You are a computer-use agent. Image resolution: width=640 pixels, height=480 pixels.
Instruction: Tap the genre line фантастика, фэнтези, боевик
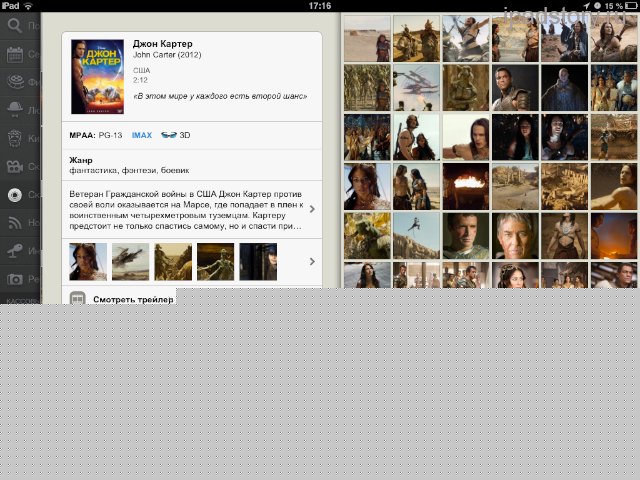pyautogui.click(x=129, y=171)
